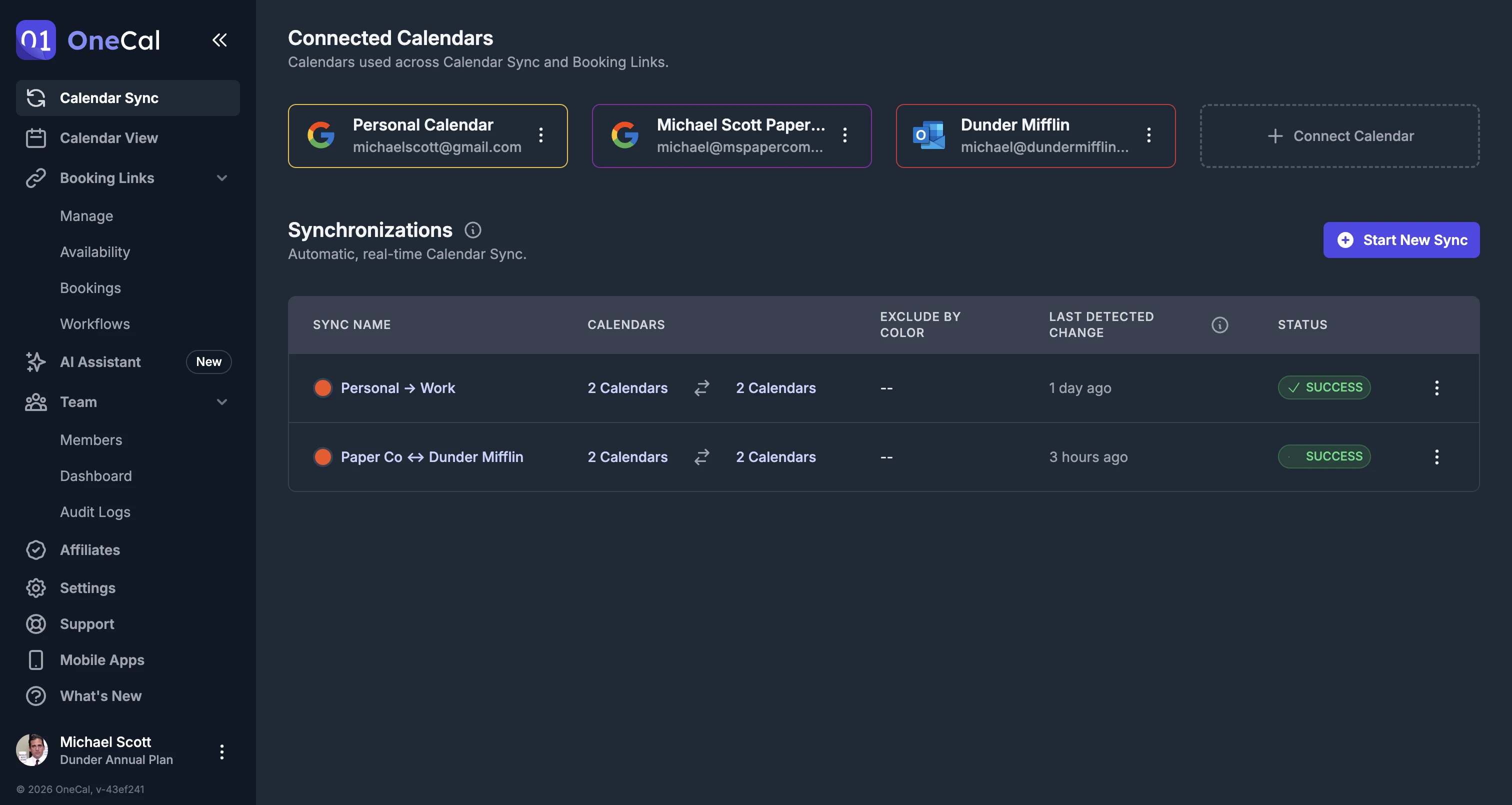Click the Settings gear icon
The width and height of the screenshot is (1512, 805).
click(x=36, y=587)
